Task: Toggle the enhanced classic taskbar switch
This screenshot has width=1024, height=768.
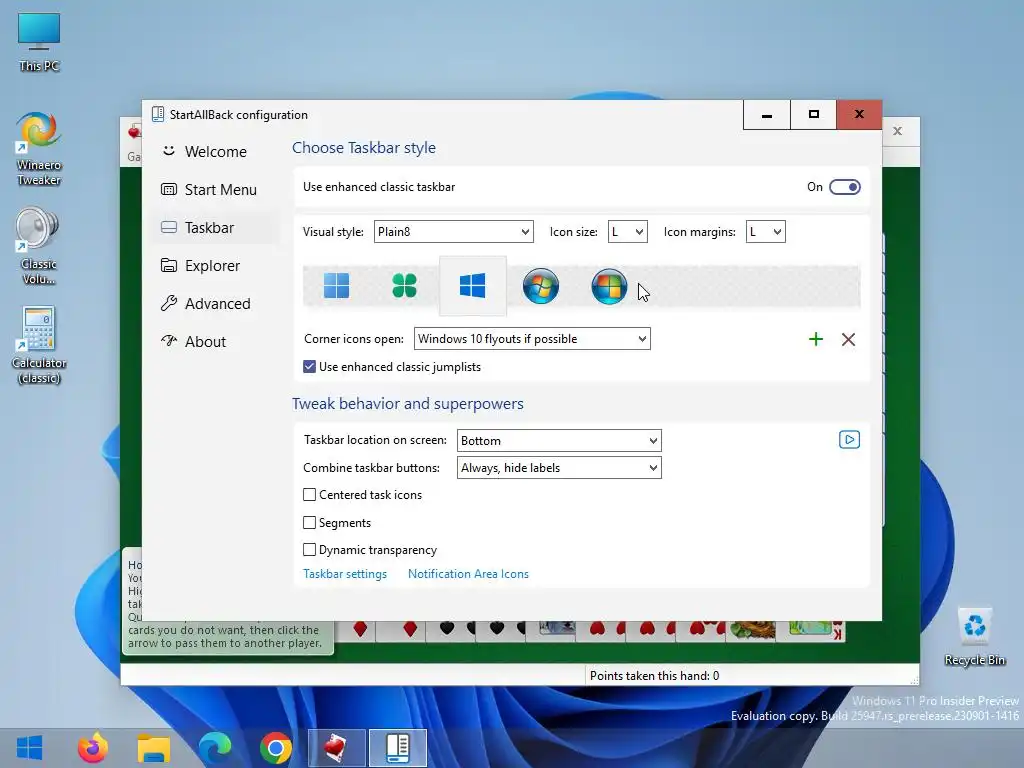Action: click(844, 187)
